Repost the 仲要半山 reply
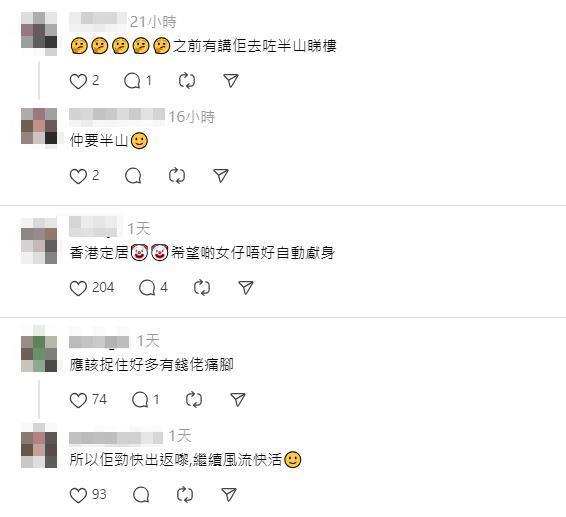The image size is (566, 517). coord(177,176)
